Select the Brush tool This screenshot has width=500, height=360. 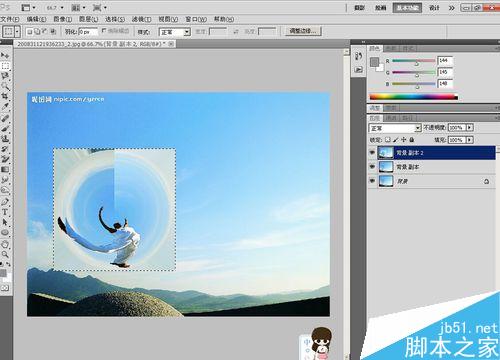point(5,128)
